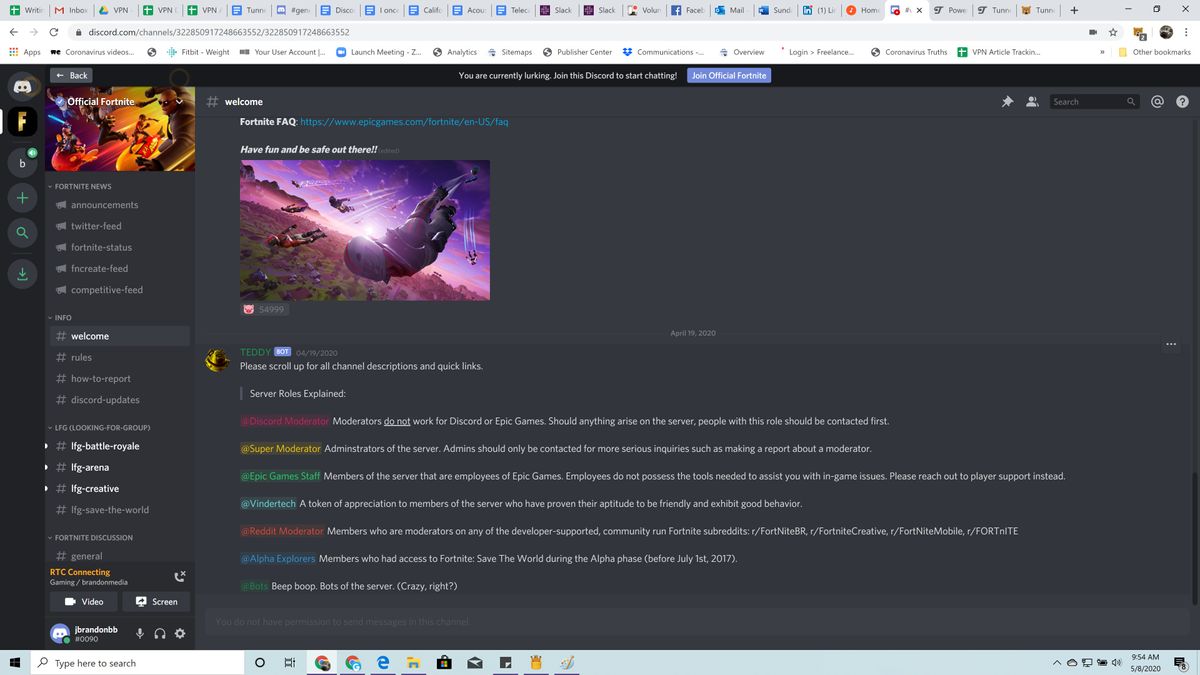Collapse the LFG (LOOKING-FOR-GROUP) category
This screenshot has height=675, width=1200.
[x=105, y=427]
